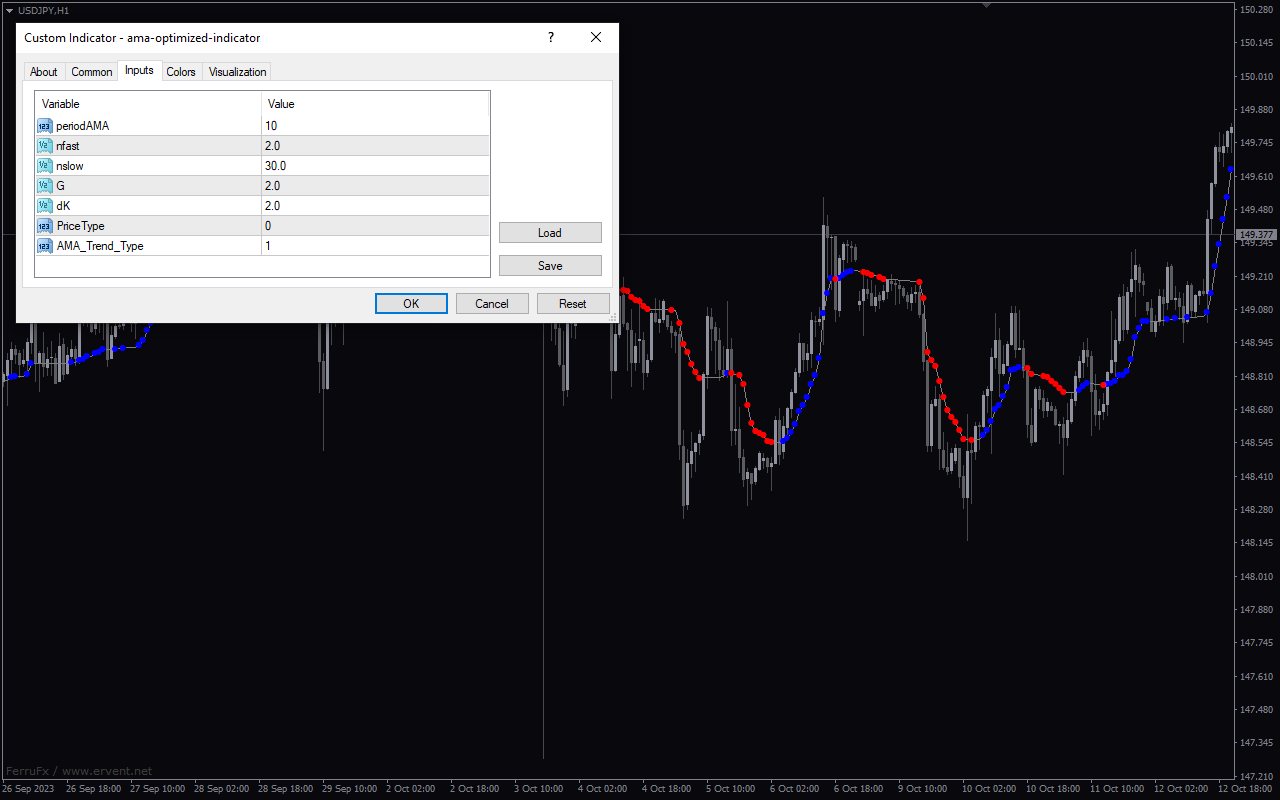The image size is (1280, 800).
Task: Edit the dK value 2.0
Action: [375, 206]
